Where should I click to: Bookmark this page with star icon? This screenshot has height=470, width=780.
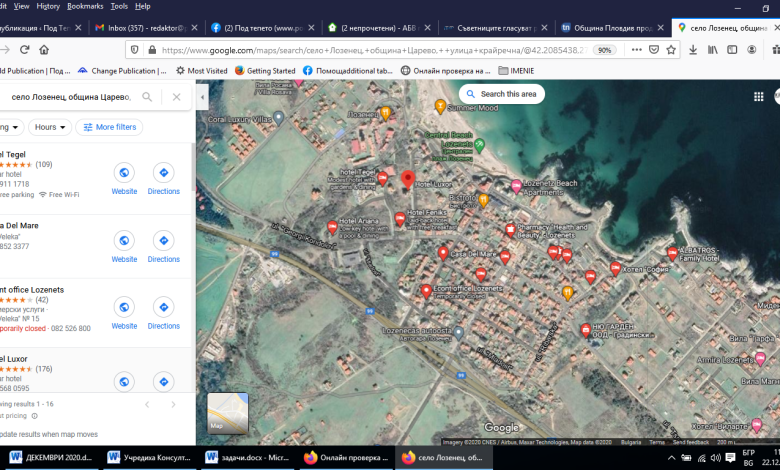[671, 50]
